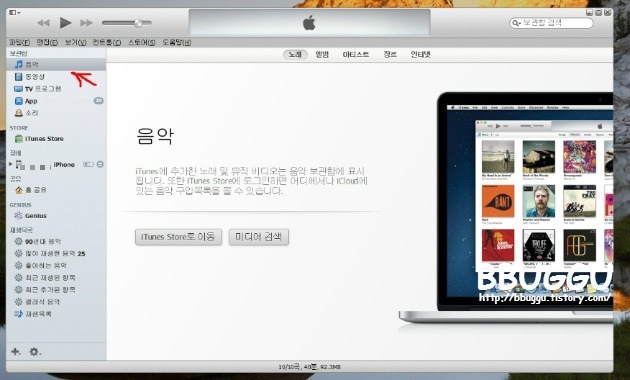Click the Apple logo status display
This screenshot has width=630, height=380.
click(x=309, y=23)
